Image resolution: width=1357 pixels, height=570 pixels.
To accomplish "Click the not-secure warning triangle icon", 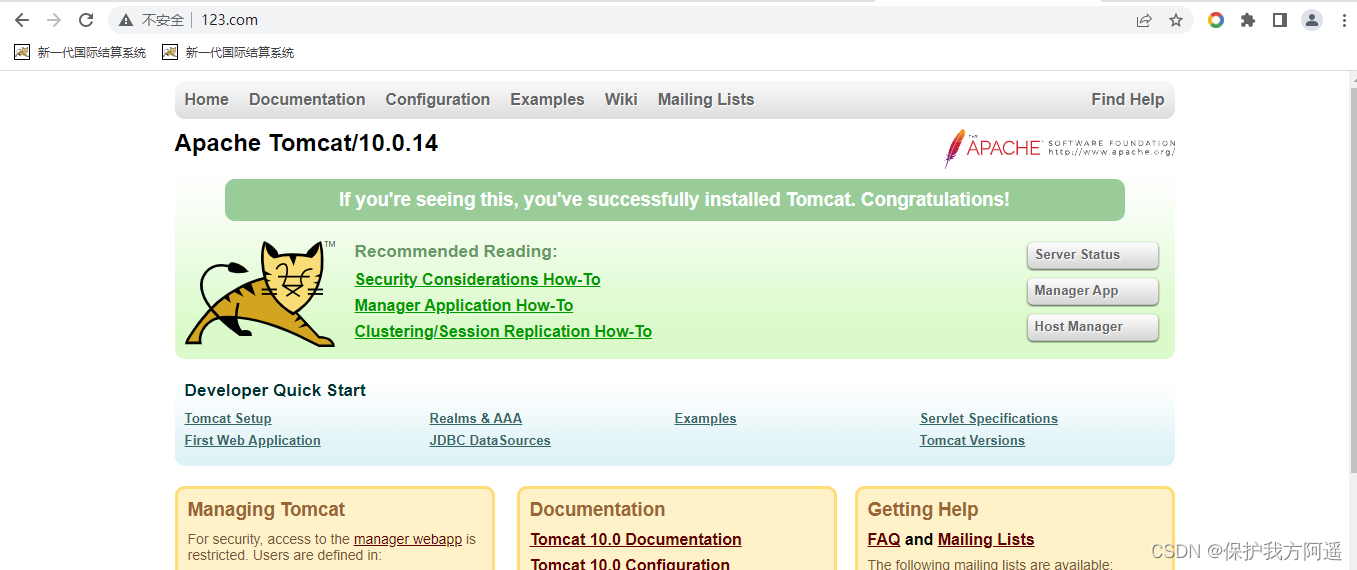I will point(126,20).
